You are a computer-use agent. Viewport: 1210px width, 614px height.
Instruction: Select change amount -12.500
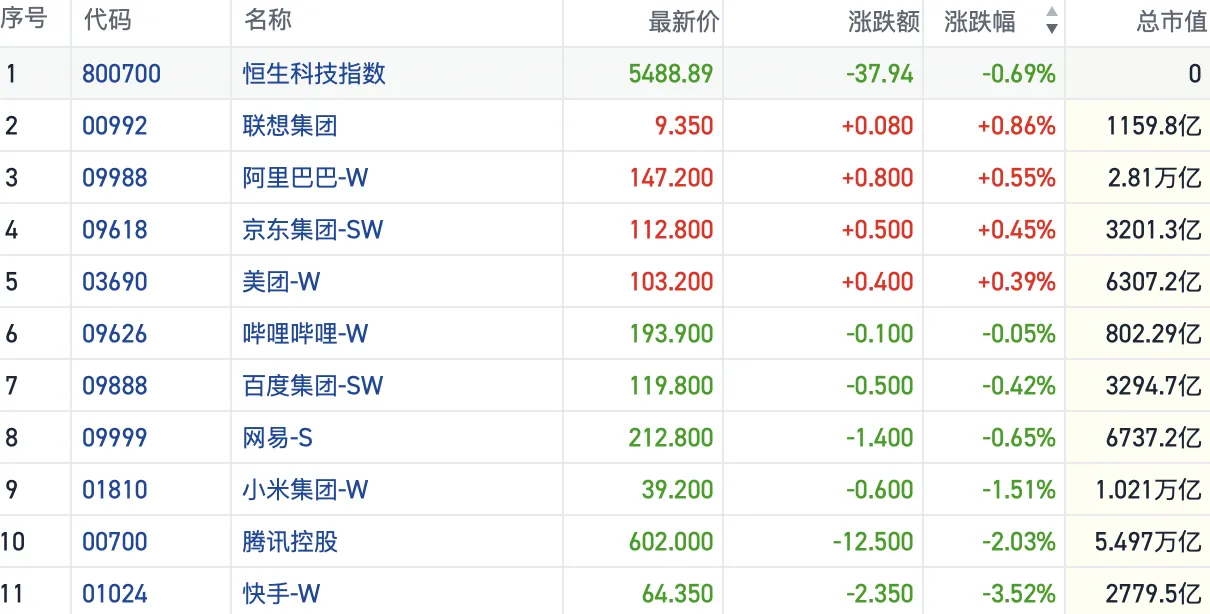coord(872,542)
